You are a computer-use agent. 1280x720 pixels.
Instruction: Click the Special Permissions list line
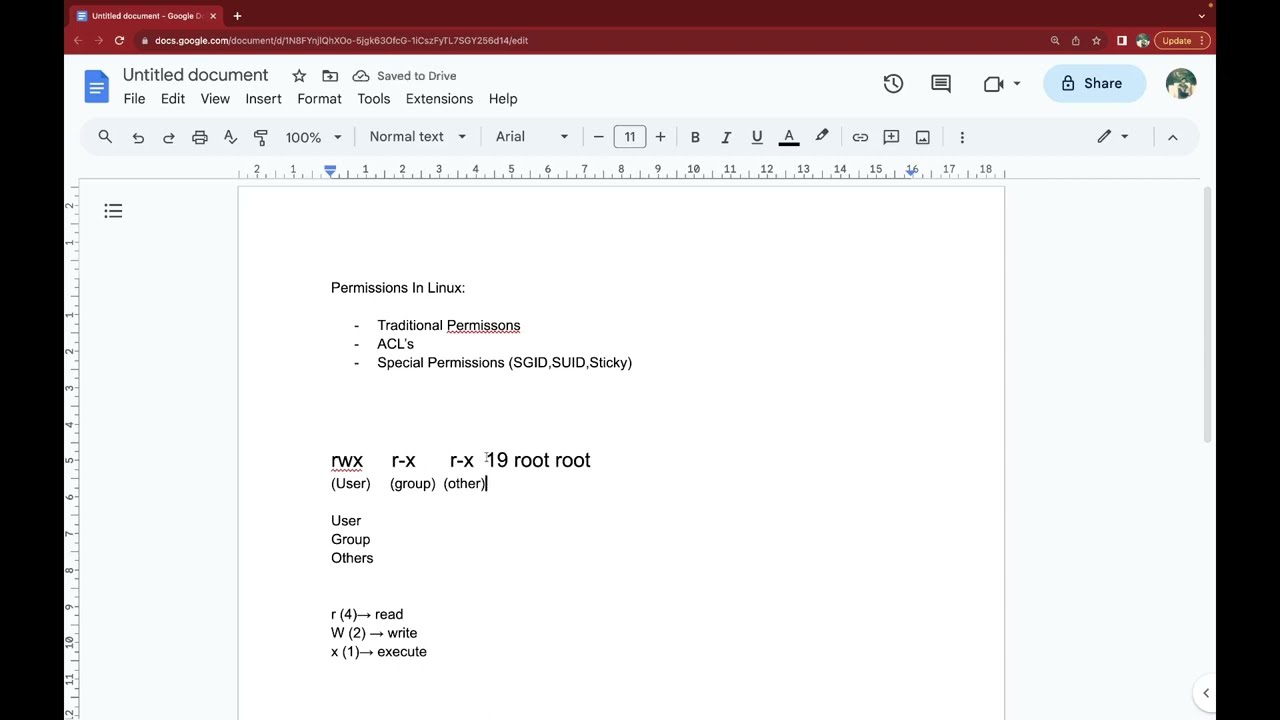click(504, 363)
